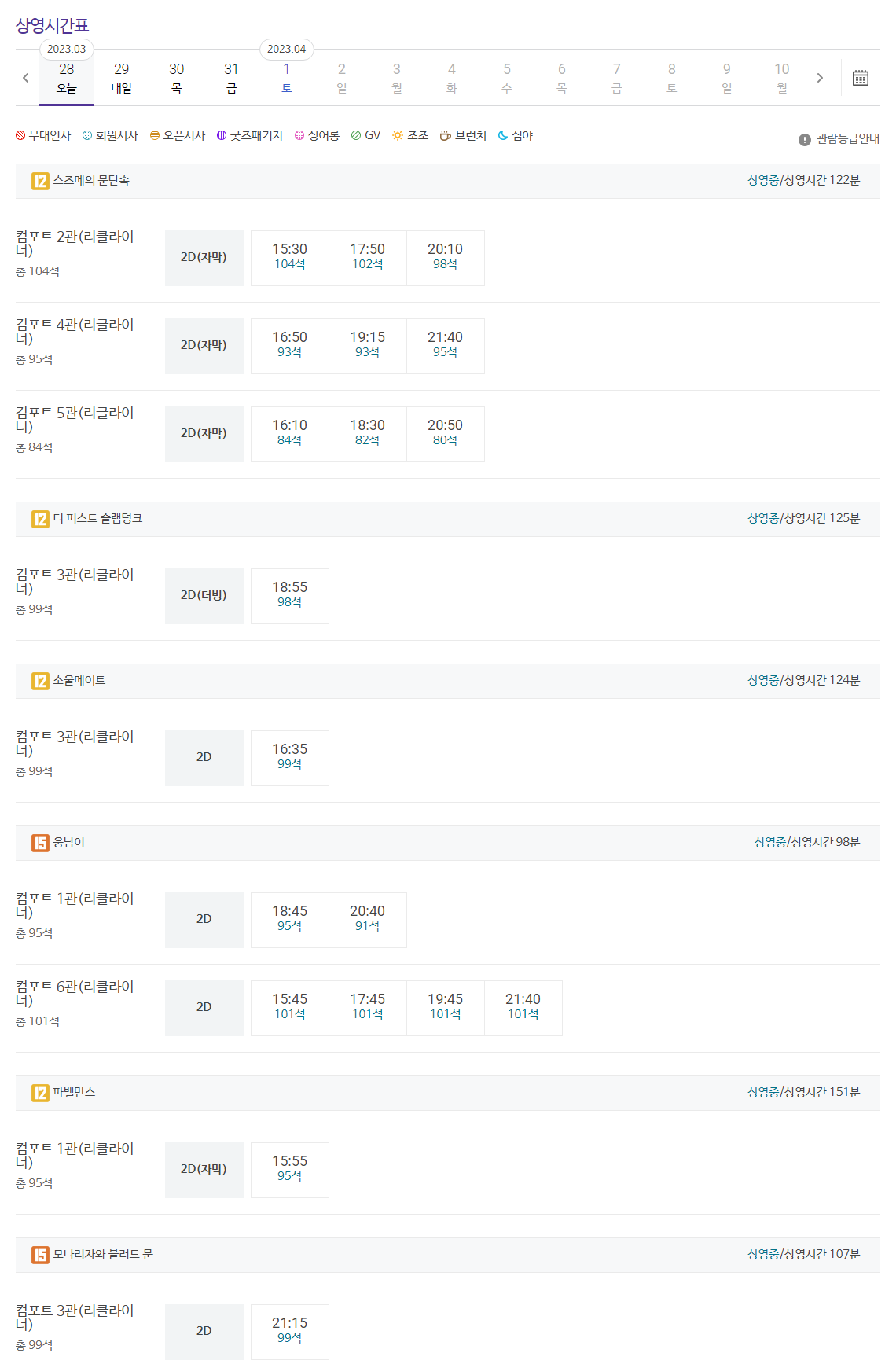Show later dates with right arrow
Screen dimensions: 896x1364
tap(820, 78)
